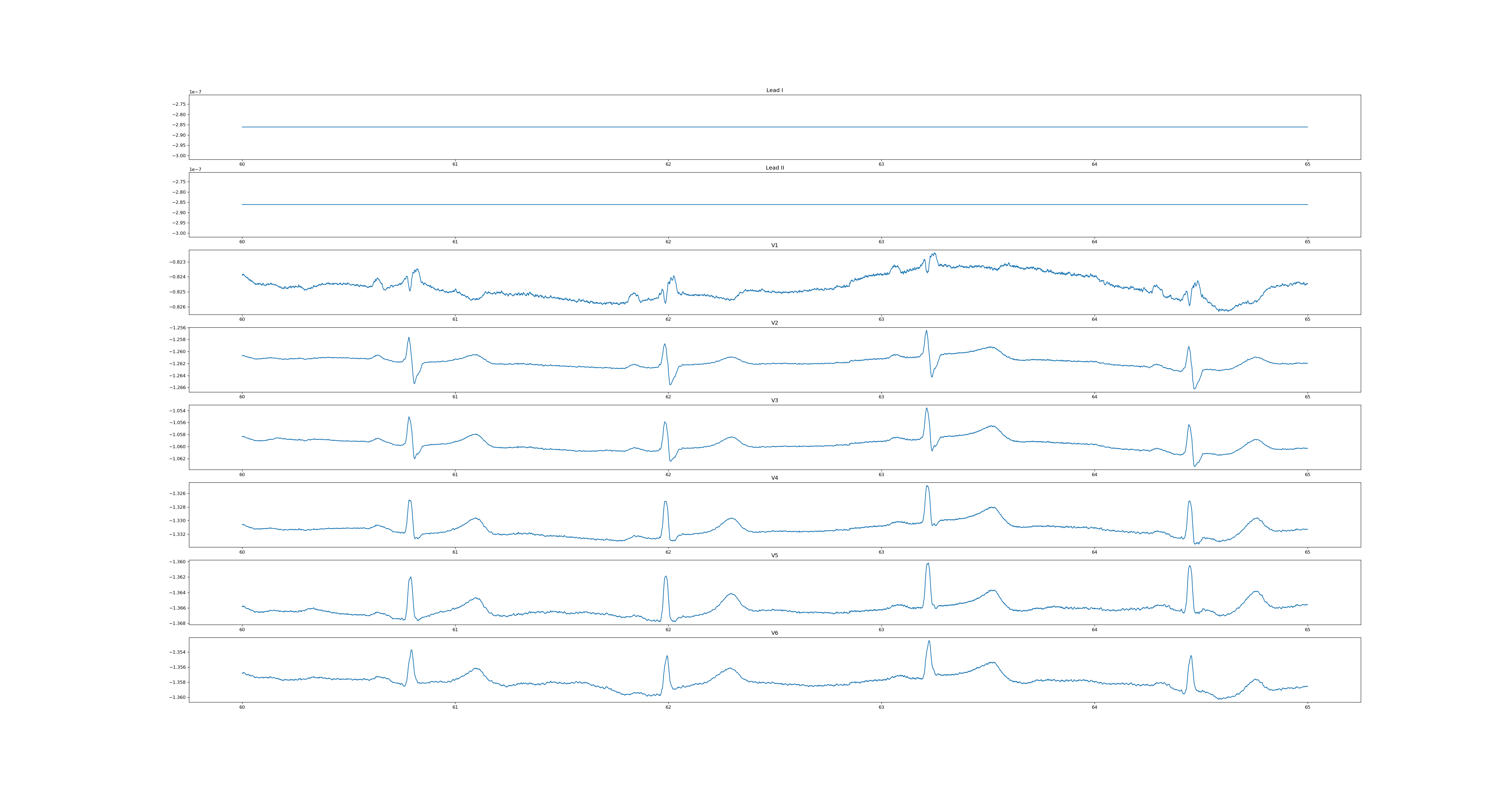
Task: Click the 60 x-axis tick under Lead I
Action: [242, 164]
